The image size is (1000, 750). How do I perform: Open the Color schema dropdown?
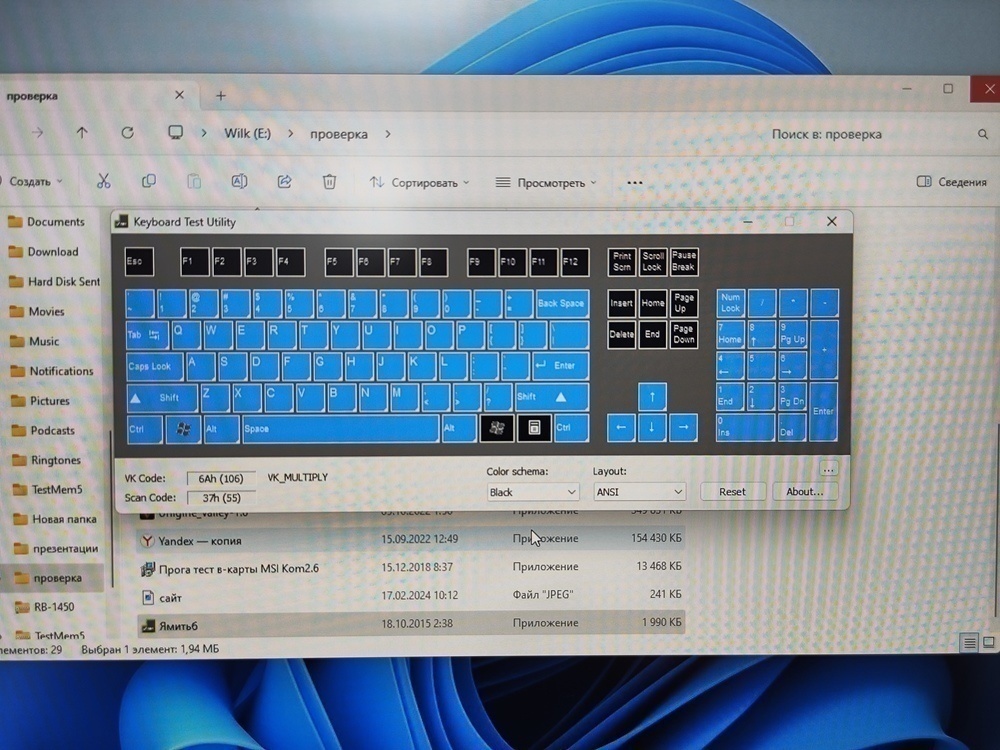click(x=532, y=492)
